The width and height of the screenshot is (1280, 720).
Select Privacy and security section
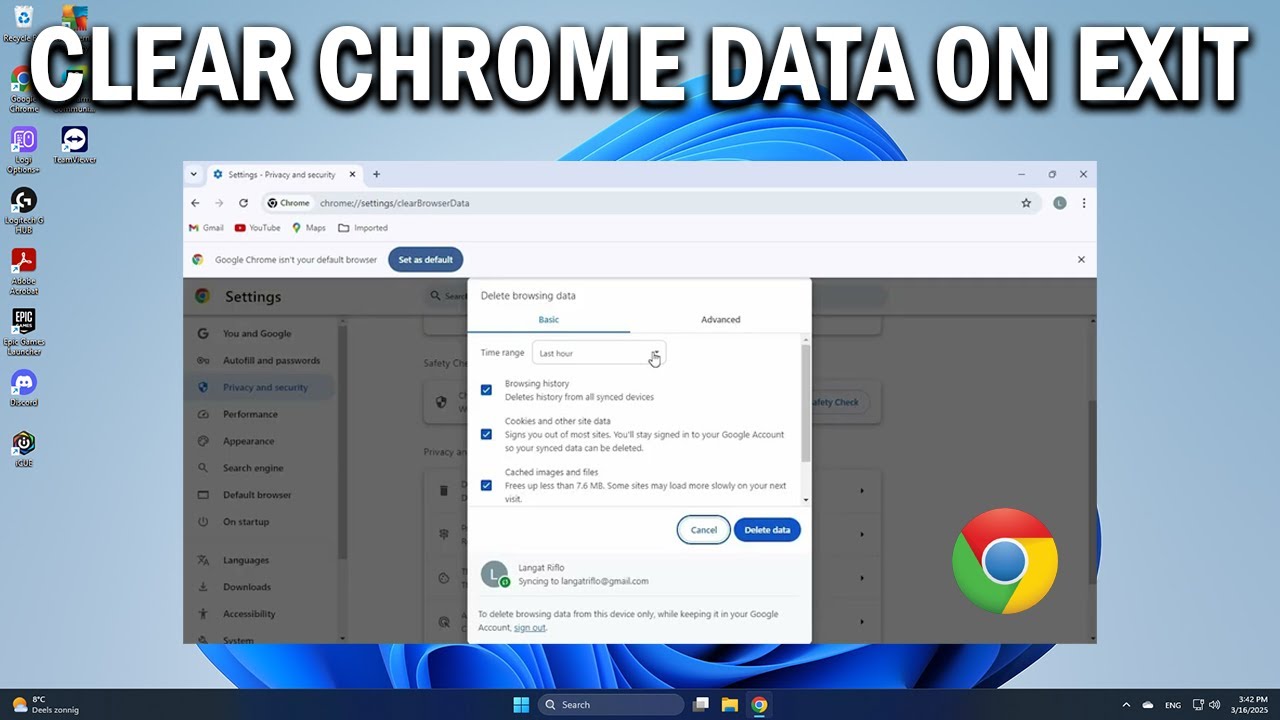pos(265,388)
